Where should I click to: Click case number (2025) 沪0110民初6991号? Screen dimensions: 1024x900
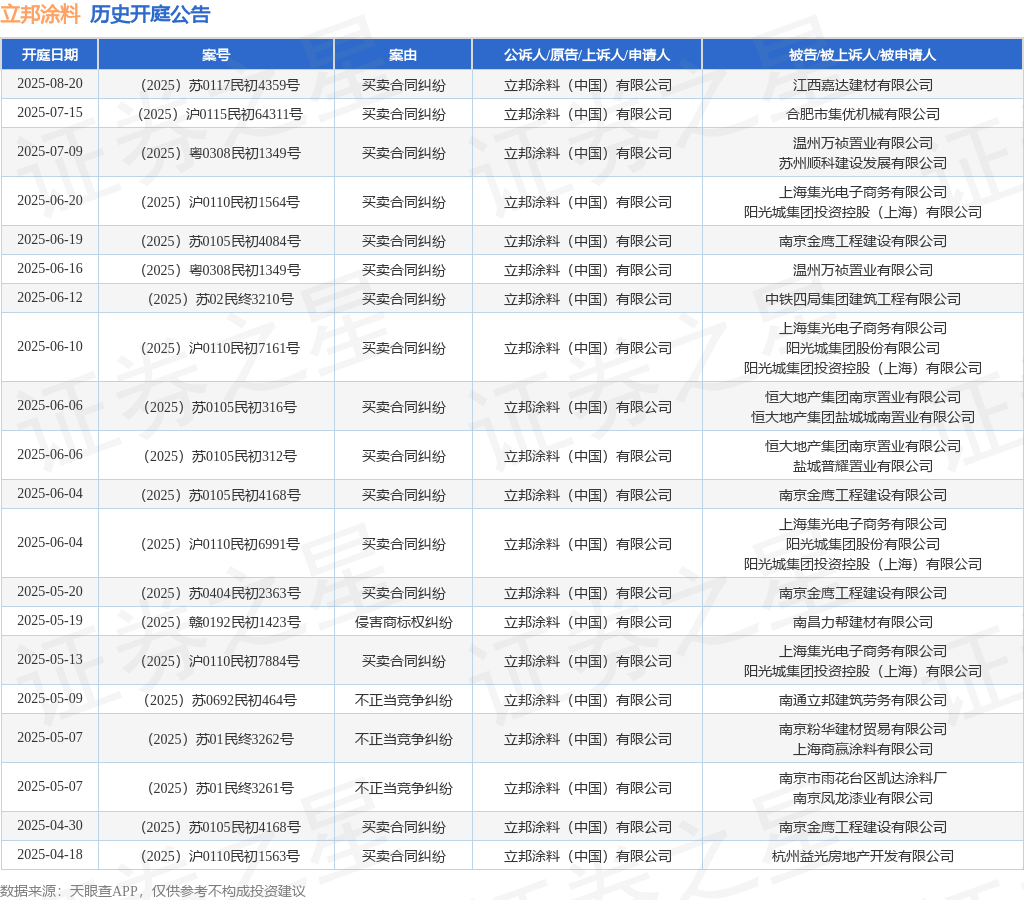click(x=220, y=544)
